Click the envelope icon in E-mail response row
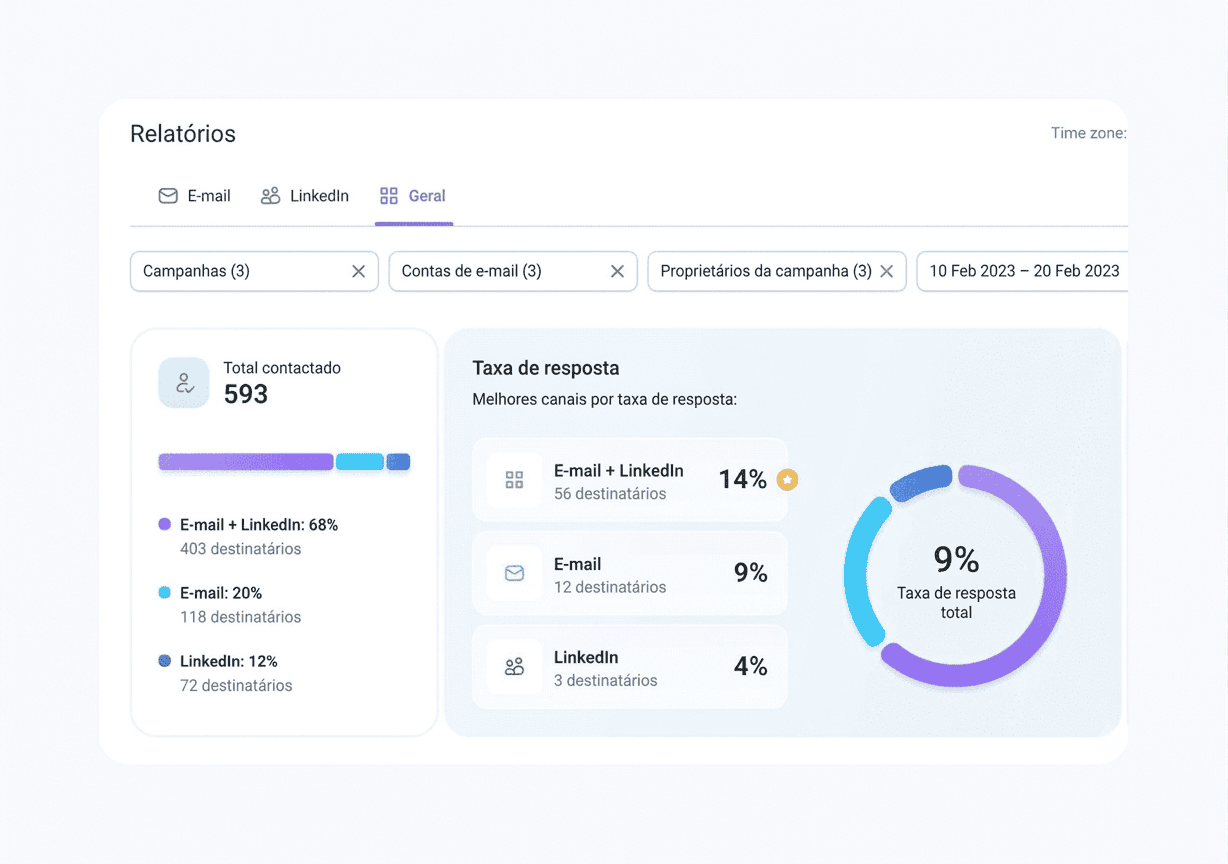Image resolution: width=1228 pixels, height=864 pixels. point(514,573)
